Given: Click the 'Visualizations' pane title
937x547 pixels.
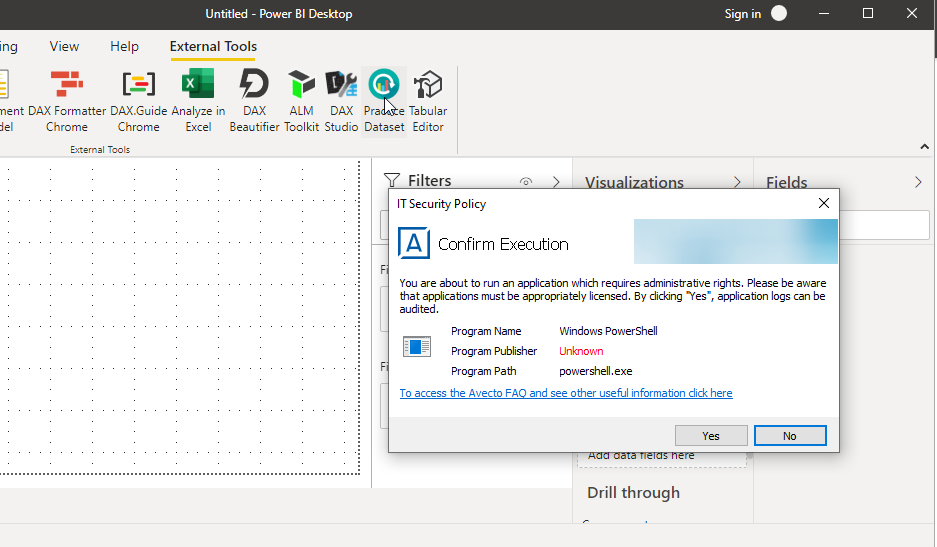Looking at the screenshot, I should (x=634, y=182).
